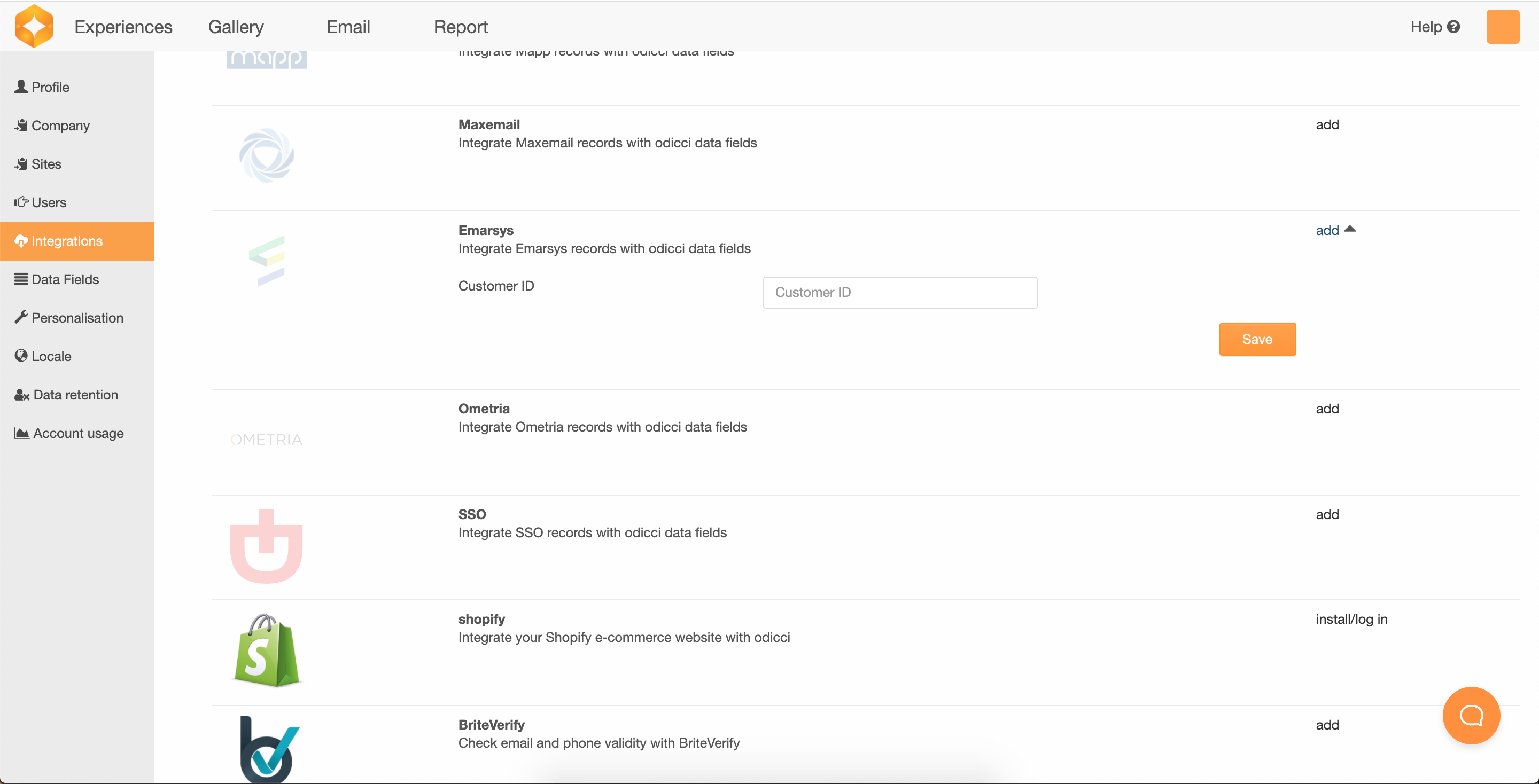Save the Emarsys Customer ID
The height and width of the screenshot is (784, 1539).
pyautogui.click(x=1257, y=339)
